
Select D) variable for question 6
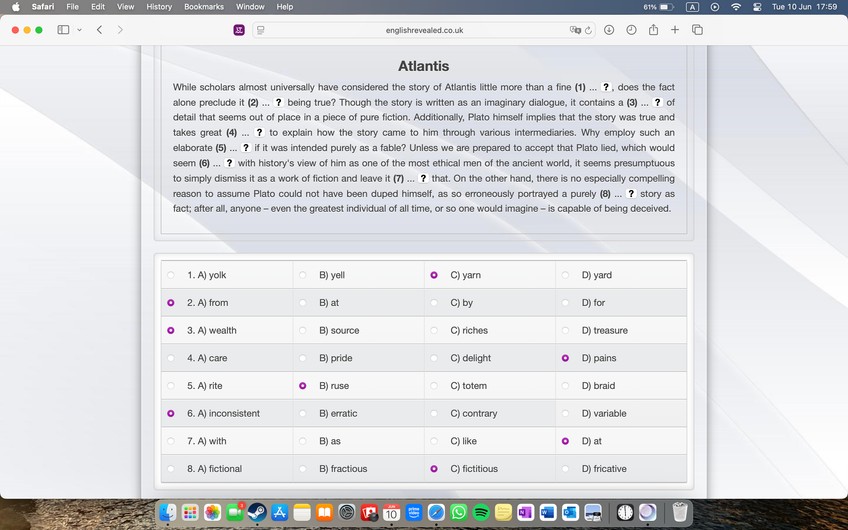click(x=566, y=414)
